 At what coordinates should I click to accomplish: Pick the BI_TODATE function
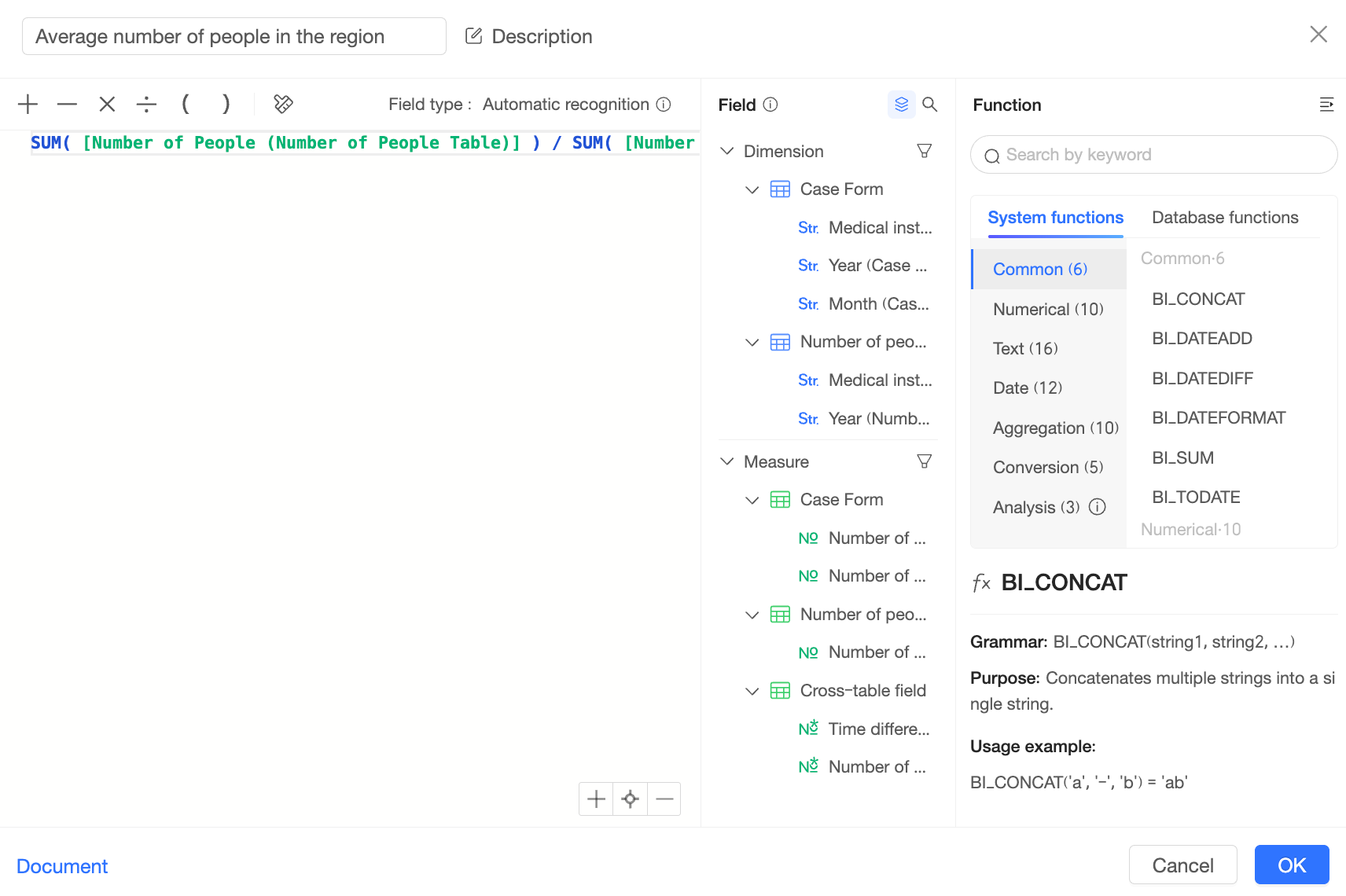[1196, 498]
